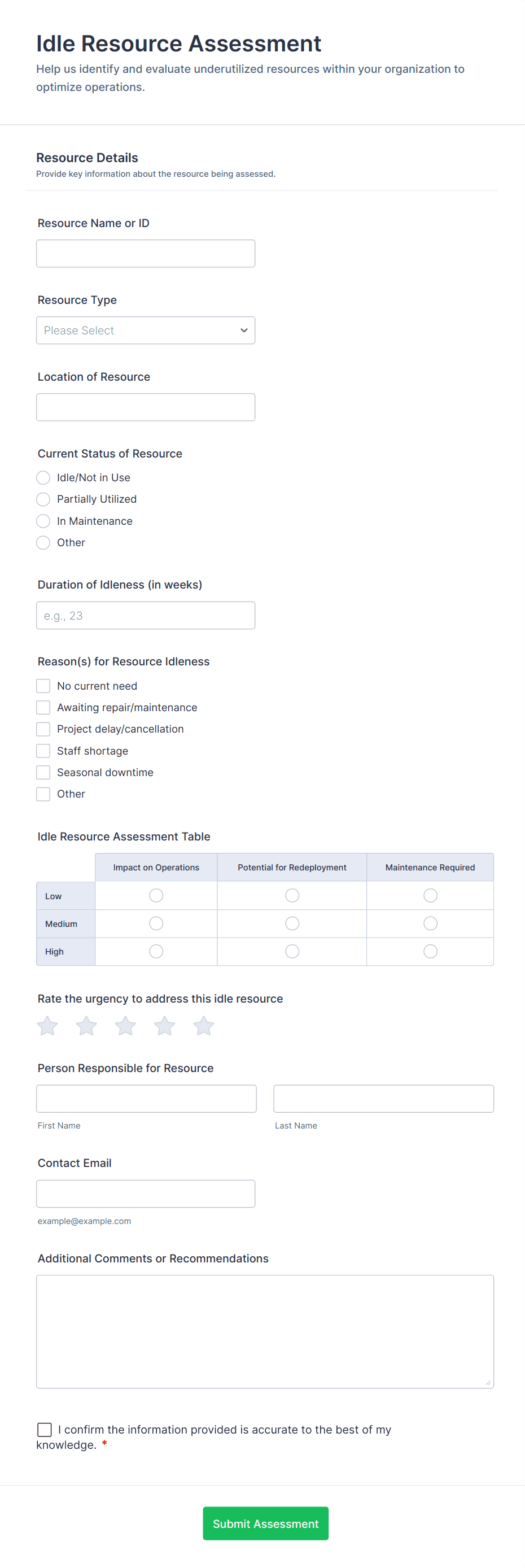Select the Idle/Not in Use status
The image size is (525, 1568).
[x=42, y=477]
